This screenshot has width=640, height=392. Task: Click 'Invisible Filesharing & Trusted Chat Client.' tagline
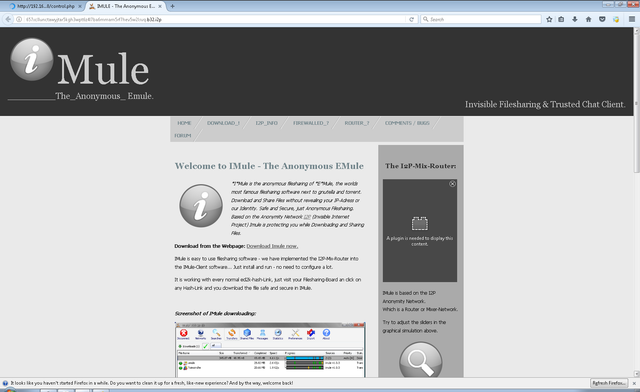(545, 105)
